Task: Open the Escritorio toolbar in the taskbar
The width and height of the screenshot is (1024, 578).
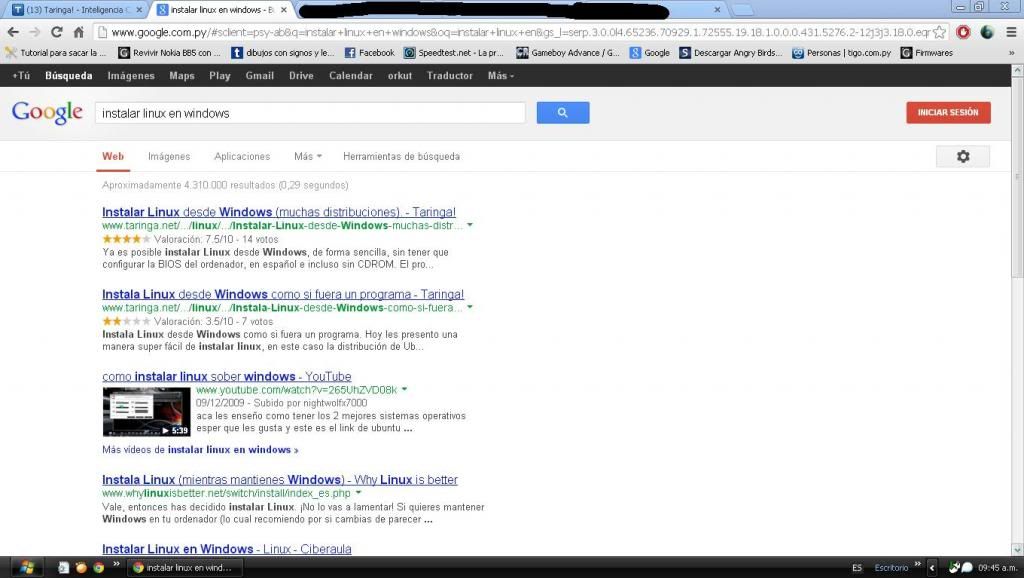Action: [891, 568]
